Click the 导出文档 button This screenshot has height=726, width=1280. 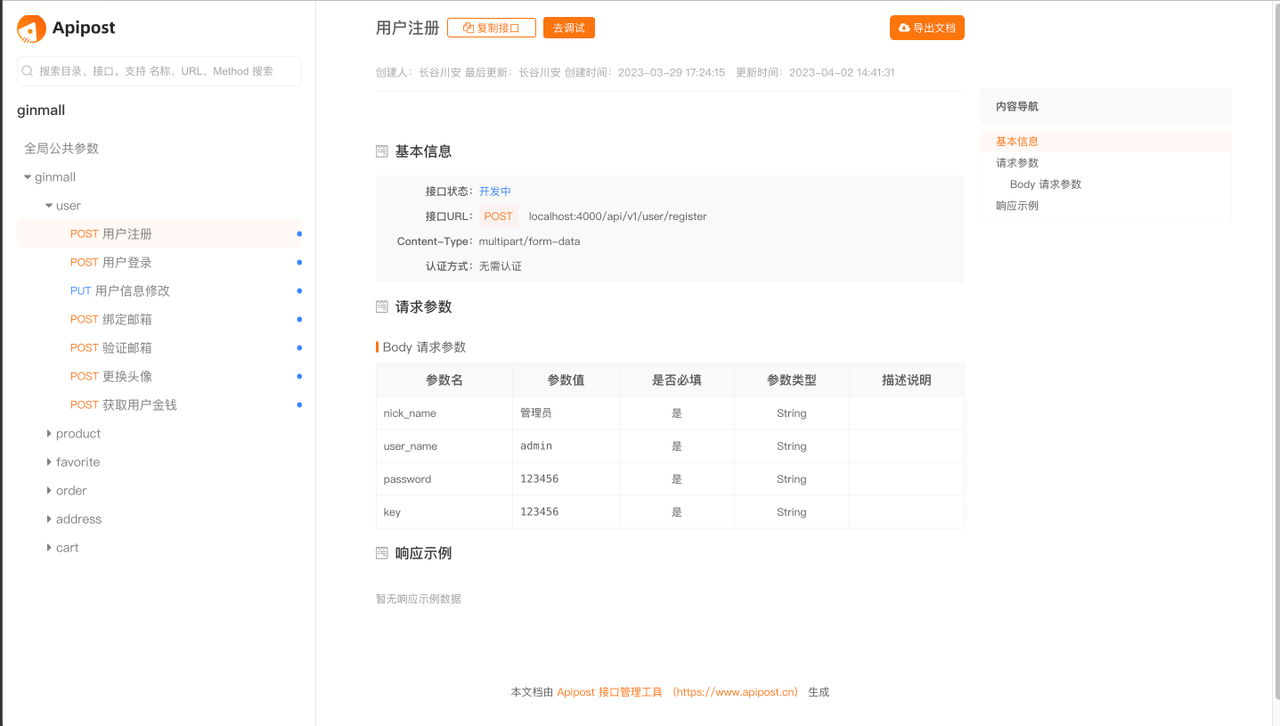pyautogui.click(x=927, y=28)
